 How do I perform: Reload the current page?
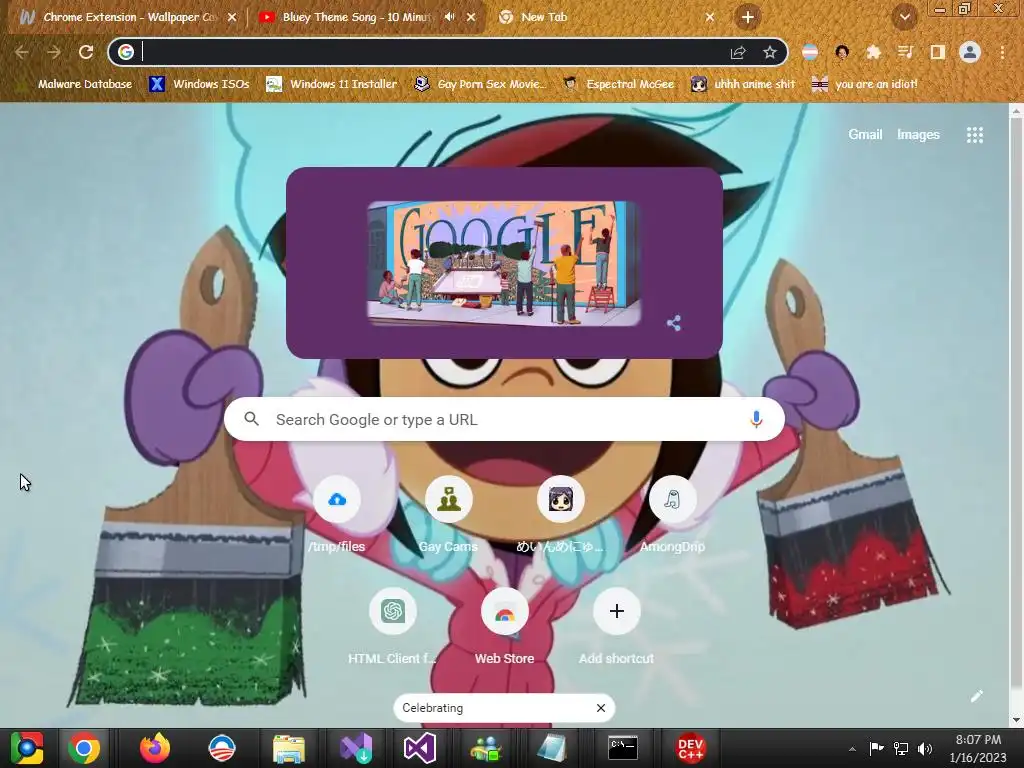(x=86, y=52)
